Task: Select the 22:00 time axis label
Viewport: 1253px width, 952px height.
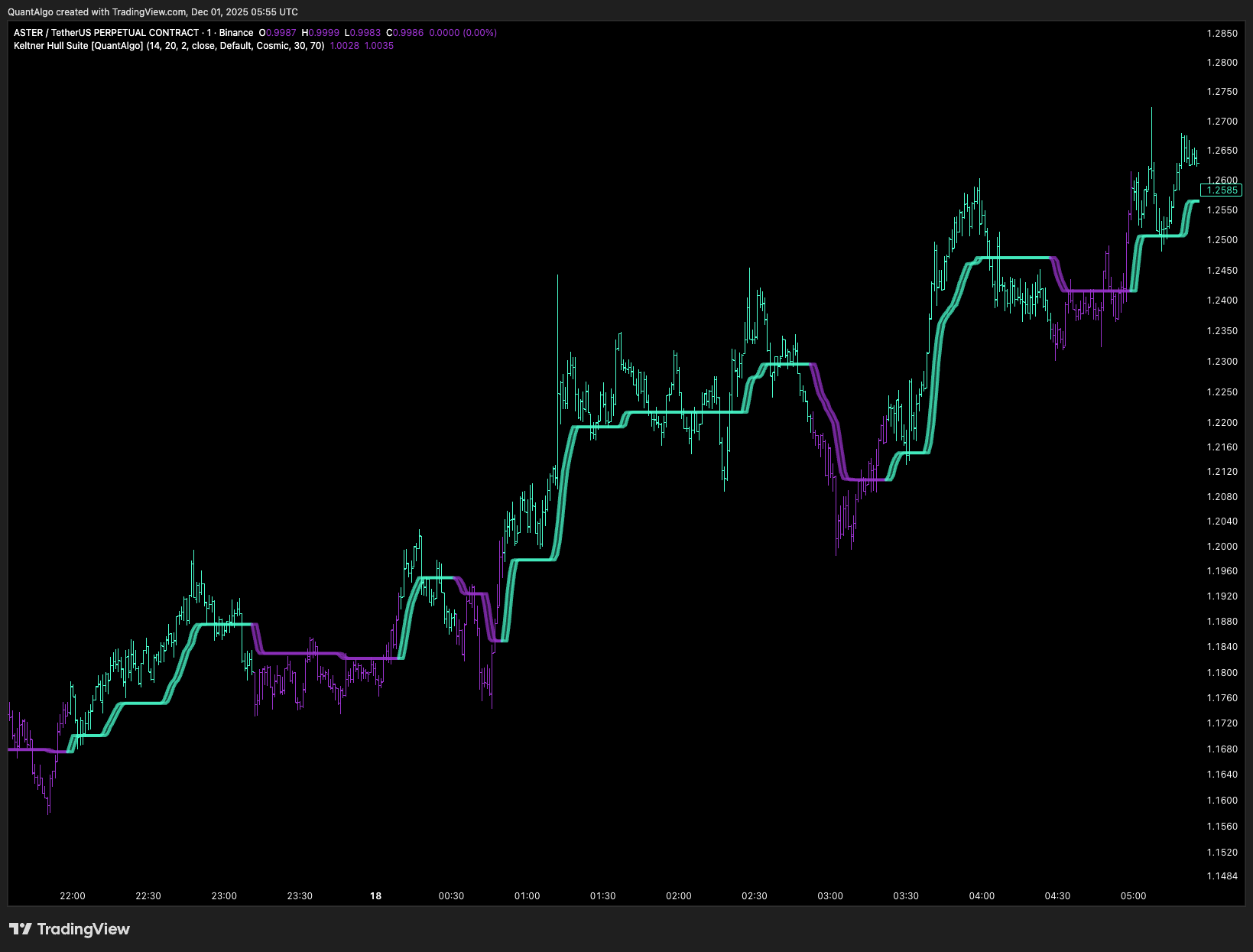Action: click(73, 896)
